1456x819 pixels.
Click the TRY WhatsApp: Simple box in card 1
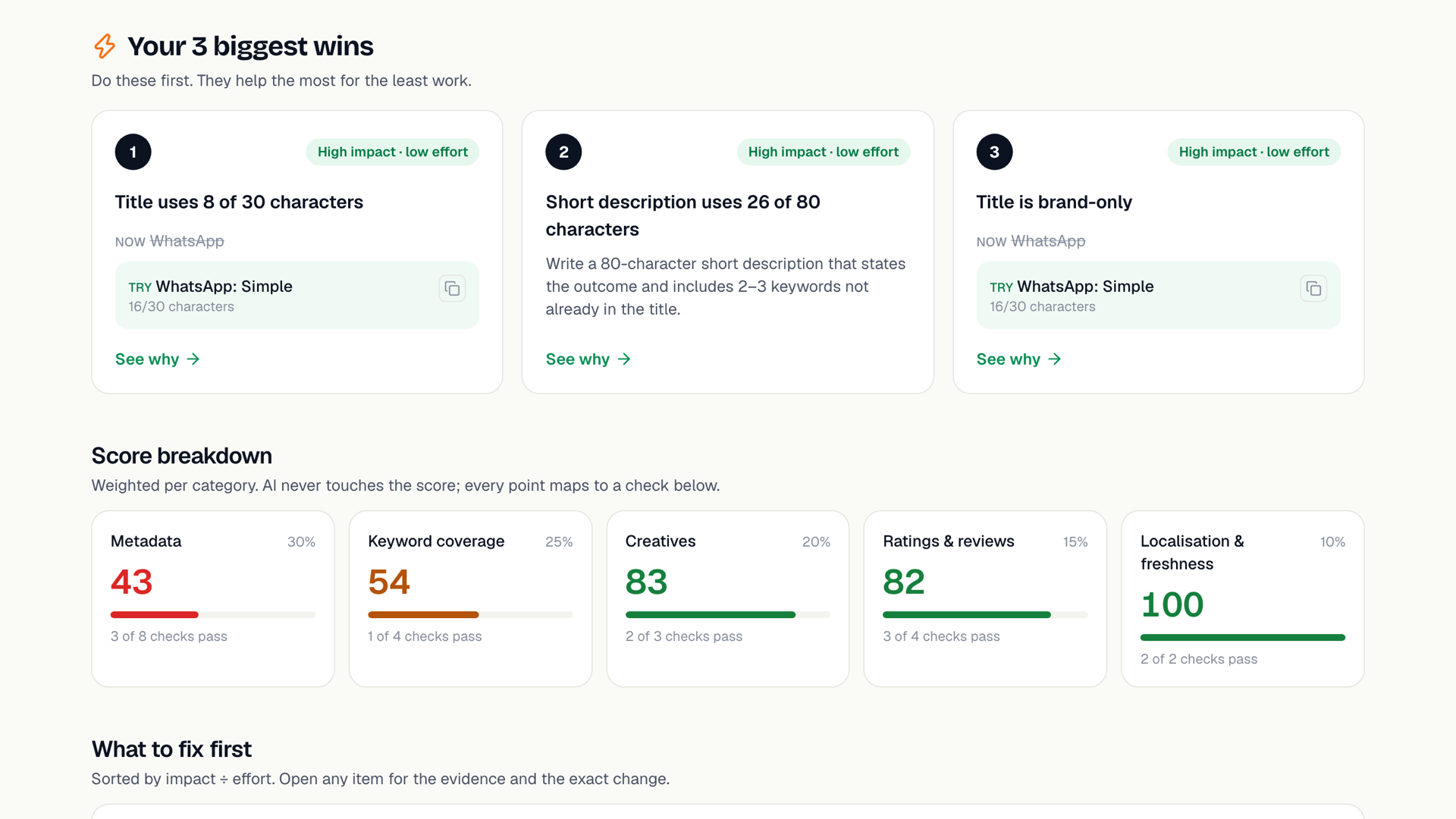click(x=297, y=295)
